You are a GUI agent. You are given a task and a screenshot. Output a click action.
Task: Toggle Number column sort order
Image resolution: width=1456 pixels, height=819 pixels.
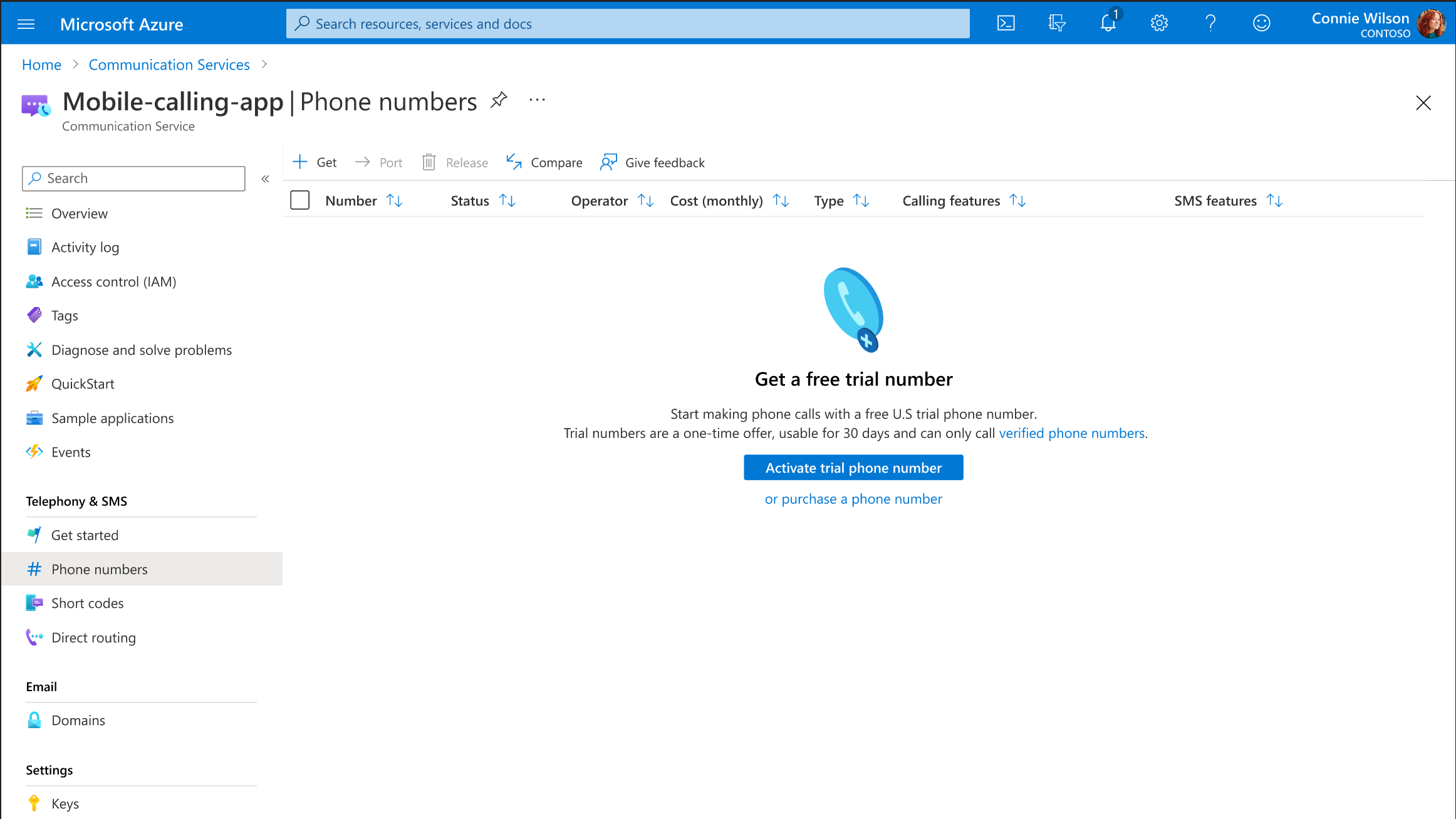point(393,201)
